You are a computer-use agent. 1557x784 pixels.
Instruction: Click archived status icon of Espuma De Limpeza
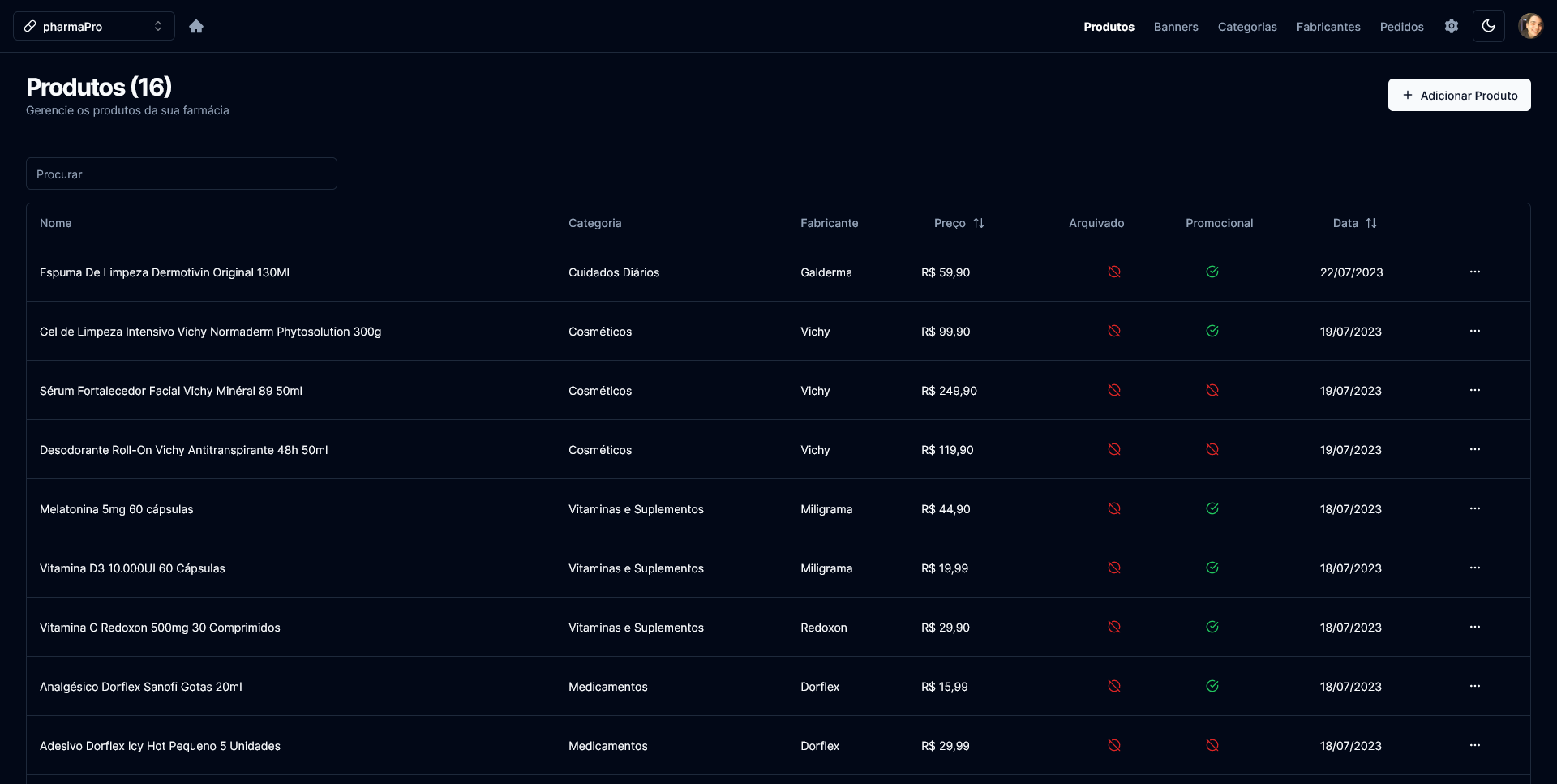tap(1114, 272)
